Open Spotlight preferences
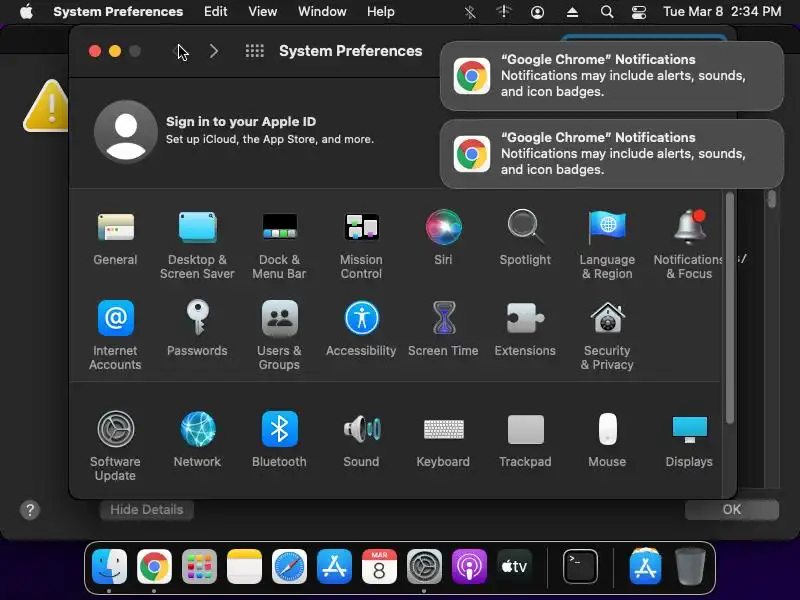 (525, 239)
